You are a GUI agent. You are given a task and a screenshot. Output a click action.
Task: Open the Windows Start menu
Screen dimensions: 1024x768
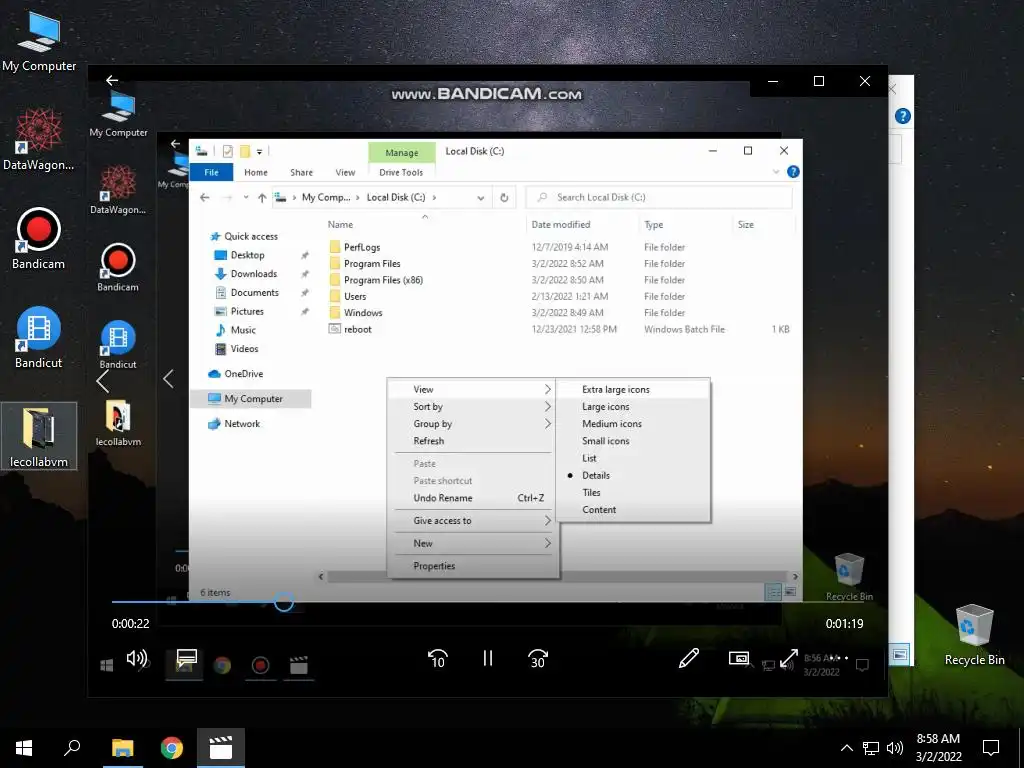click(x=24, y=748)
